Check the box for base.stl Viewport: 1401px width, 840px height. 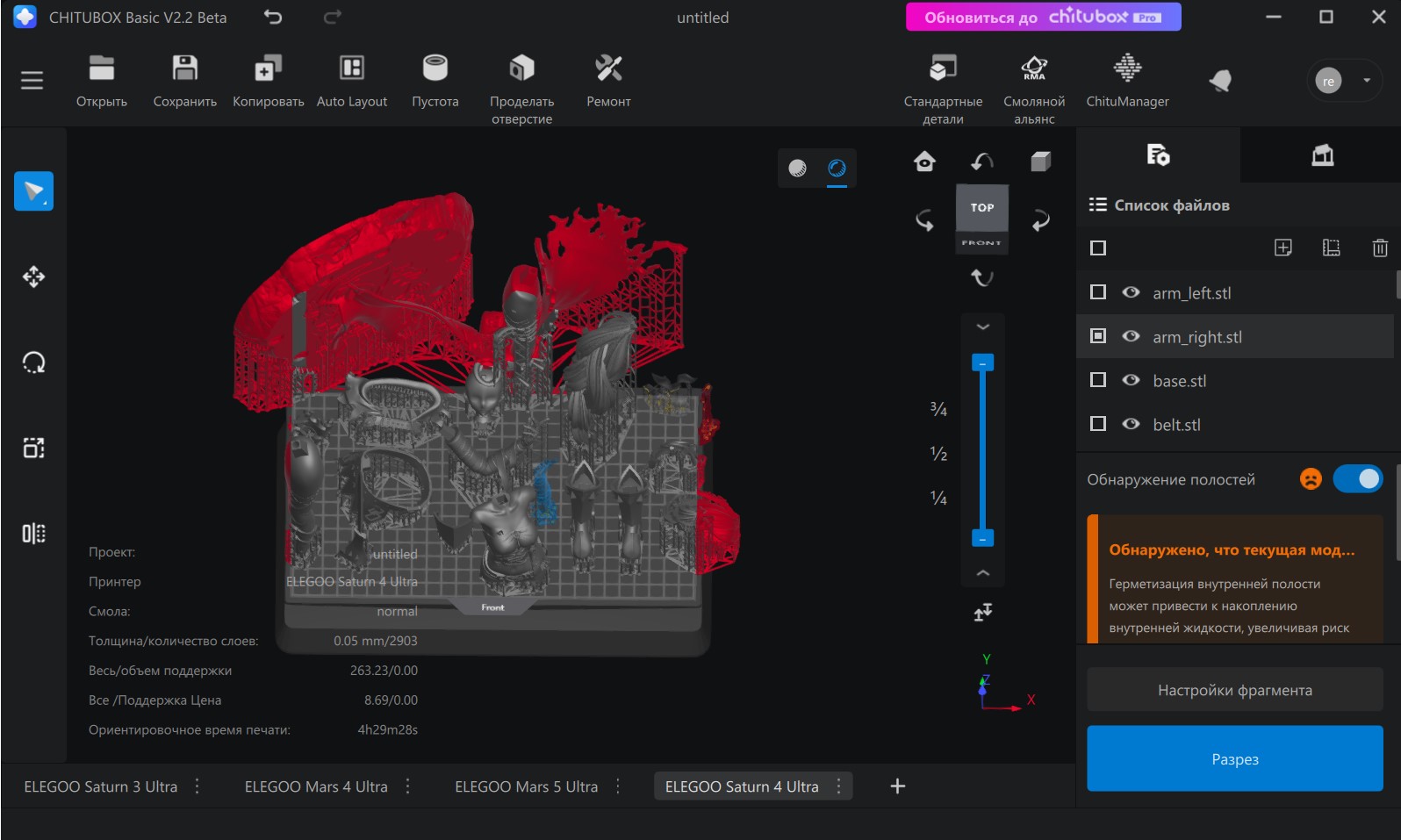1097,380
